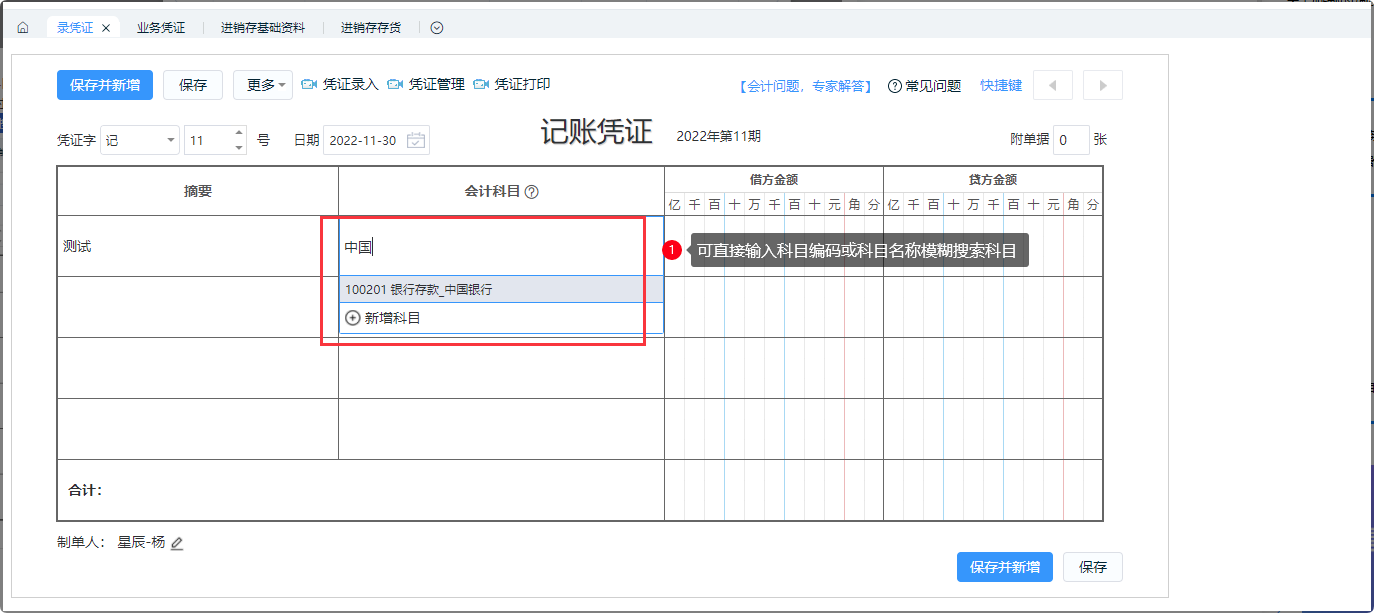Increase voucher number with up arrow
1374x613 pixels.
tap(239, 134)
